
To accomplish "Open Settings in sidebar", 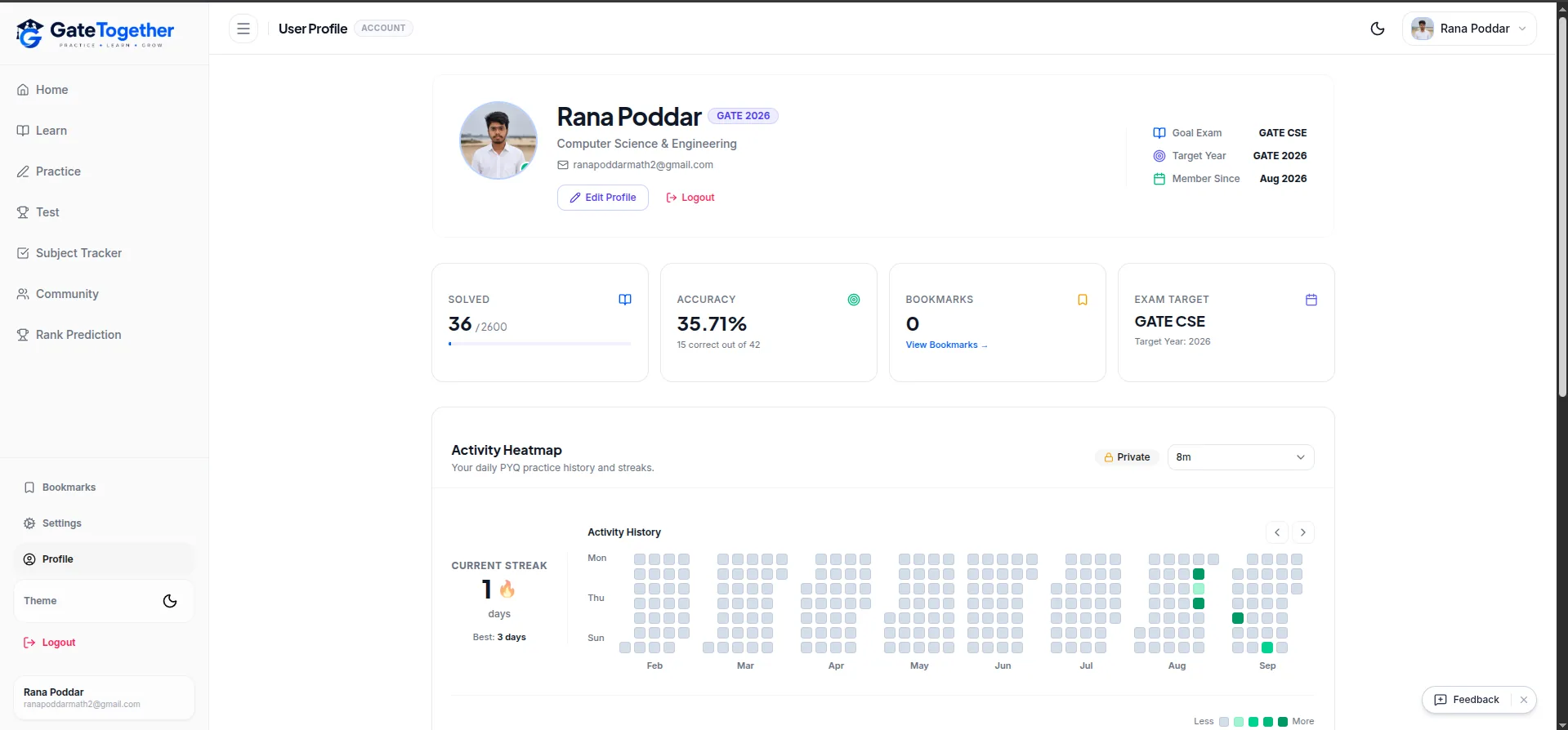I will [104, 523].
